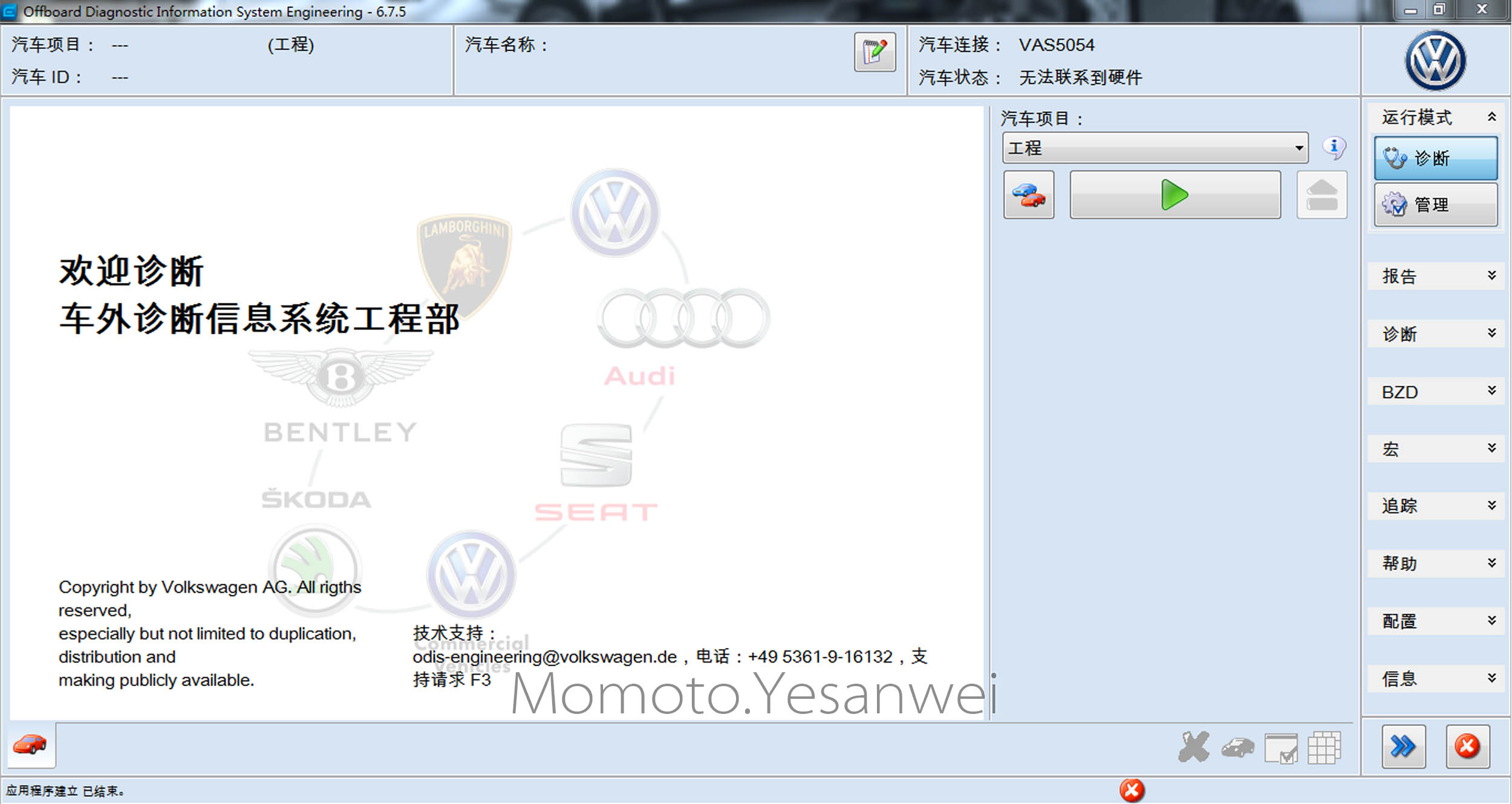Click the 欢迎诊断 welcome heading
Viewport: 1512px width, 804px height.
[x=131, y=271]
